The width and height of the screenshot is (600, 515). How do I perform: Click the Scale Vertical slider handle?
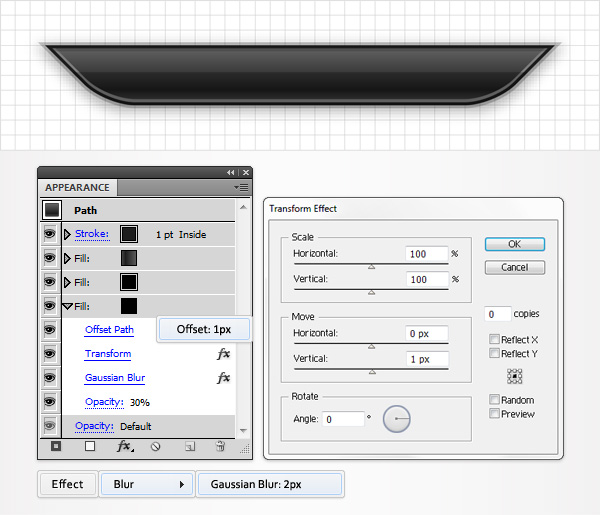pos(371,292)
